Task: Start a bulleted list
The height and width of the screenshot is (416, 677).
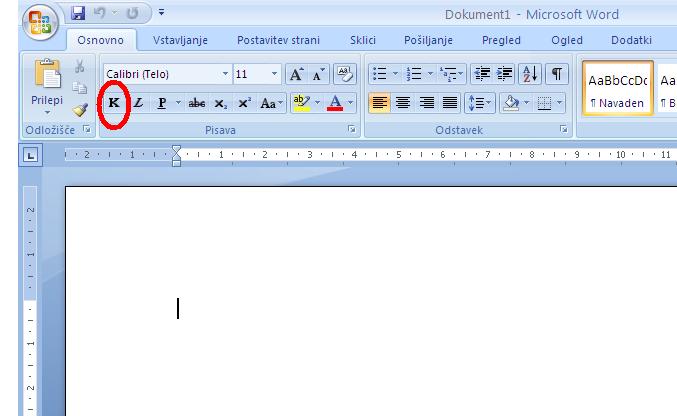Action: [380, 74]
